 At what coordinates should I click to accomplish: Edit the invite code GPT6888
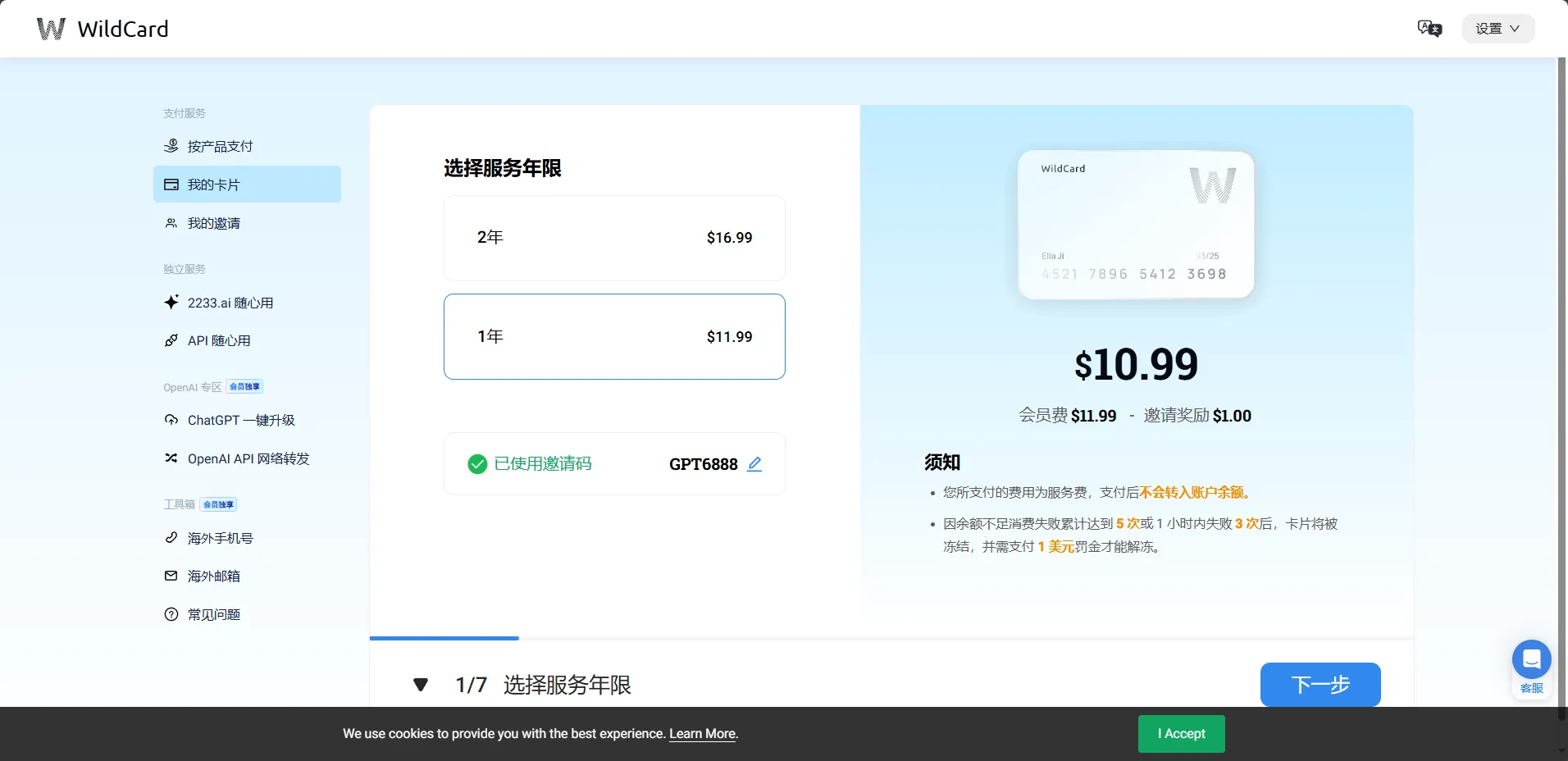click(754, 464)
